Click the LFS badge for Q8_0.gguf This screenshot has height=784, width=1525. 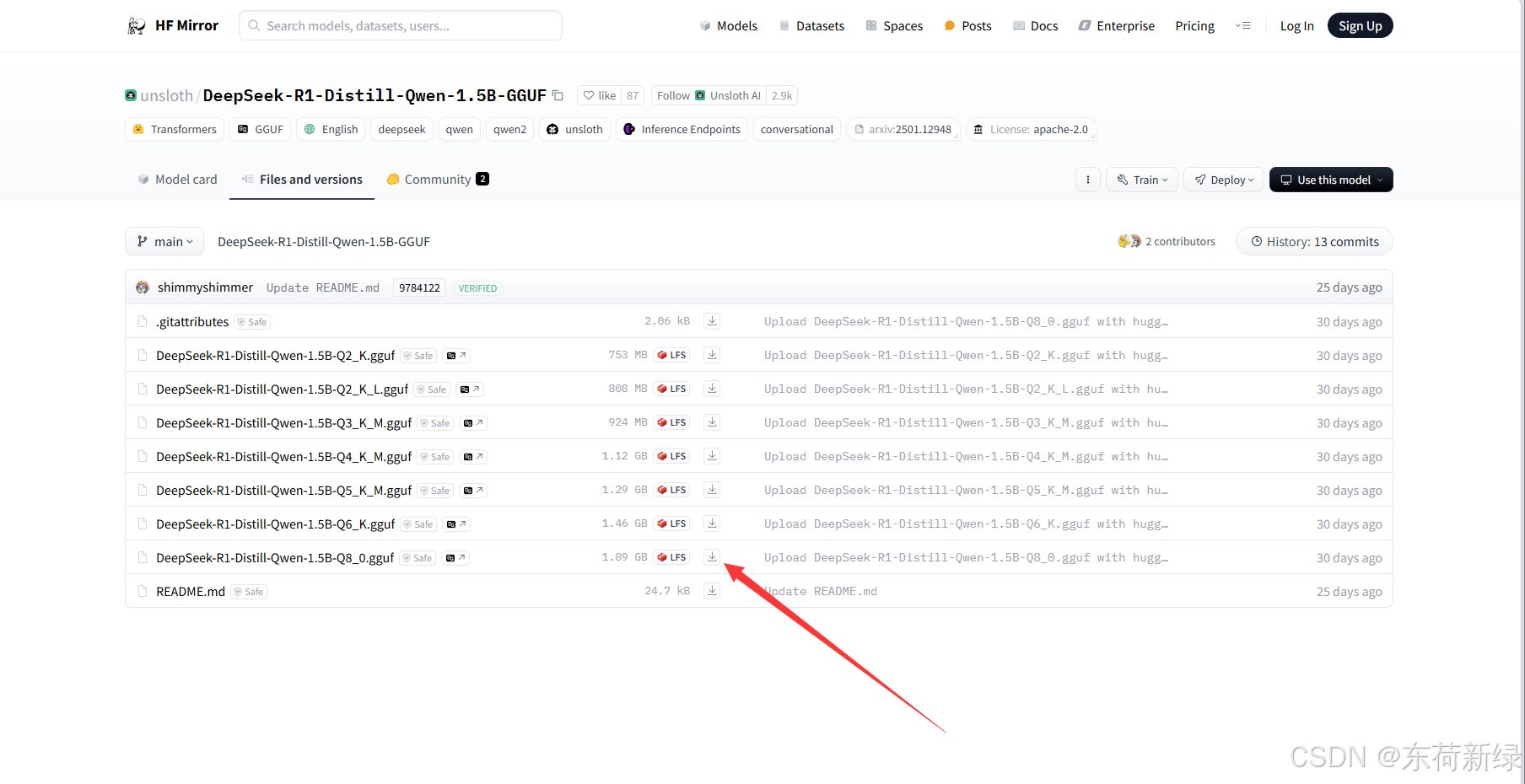[671, 557]
